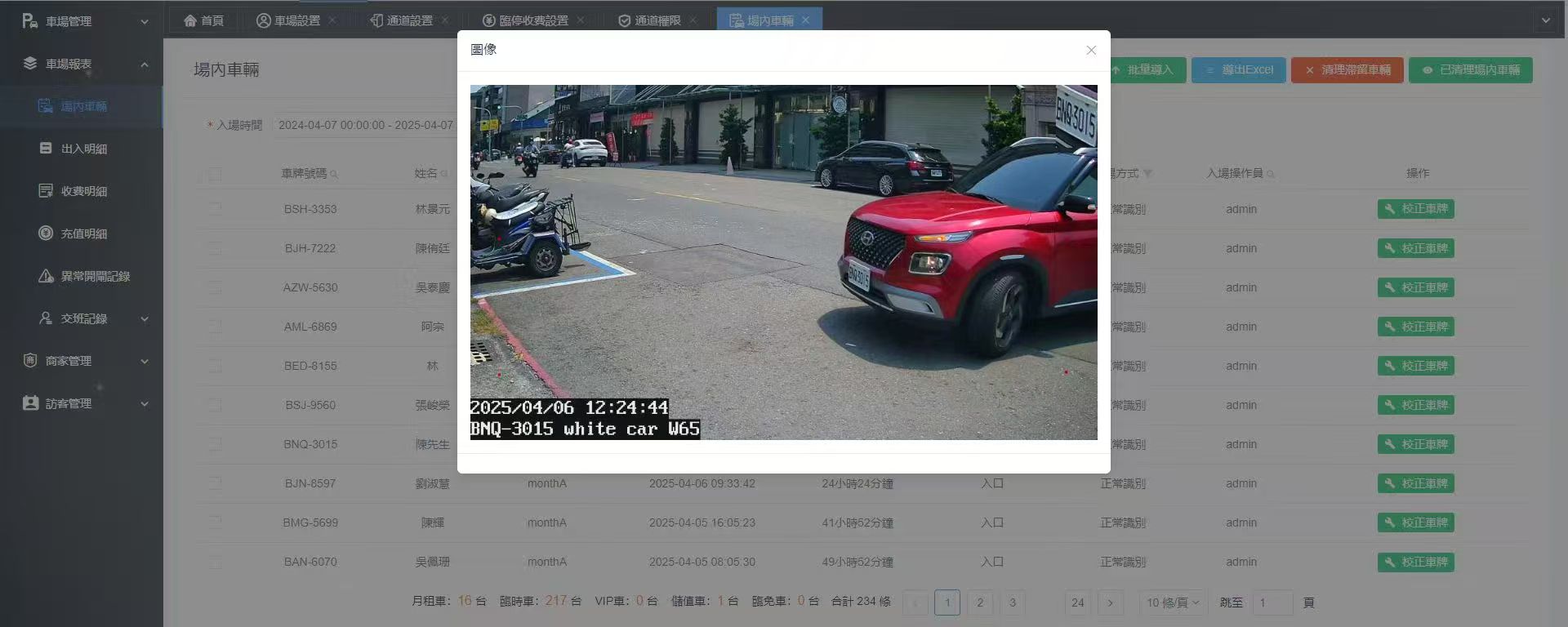Click the 導出Excel button
The height and width of the screenshot is (627, 1568).
(1239, 70)
